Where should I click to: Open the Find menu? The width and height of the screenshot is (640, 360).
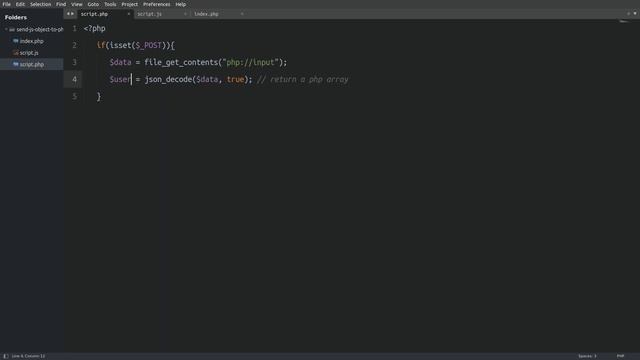tap(61, 4)
